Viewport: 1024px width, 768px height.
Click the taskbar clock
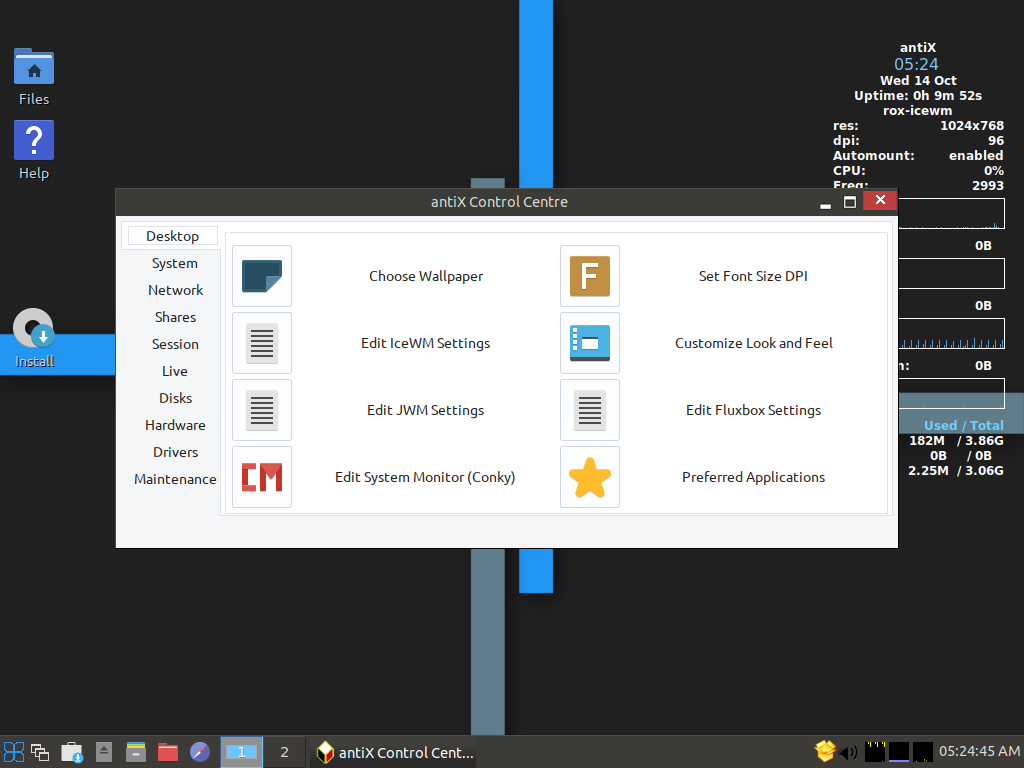[x=979, y=752]
